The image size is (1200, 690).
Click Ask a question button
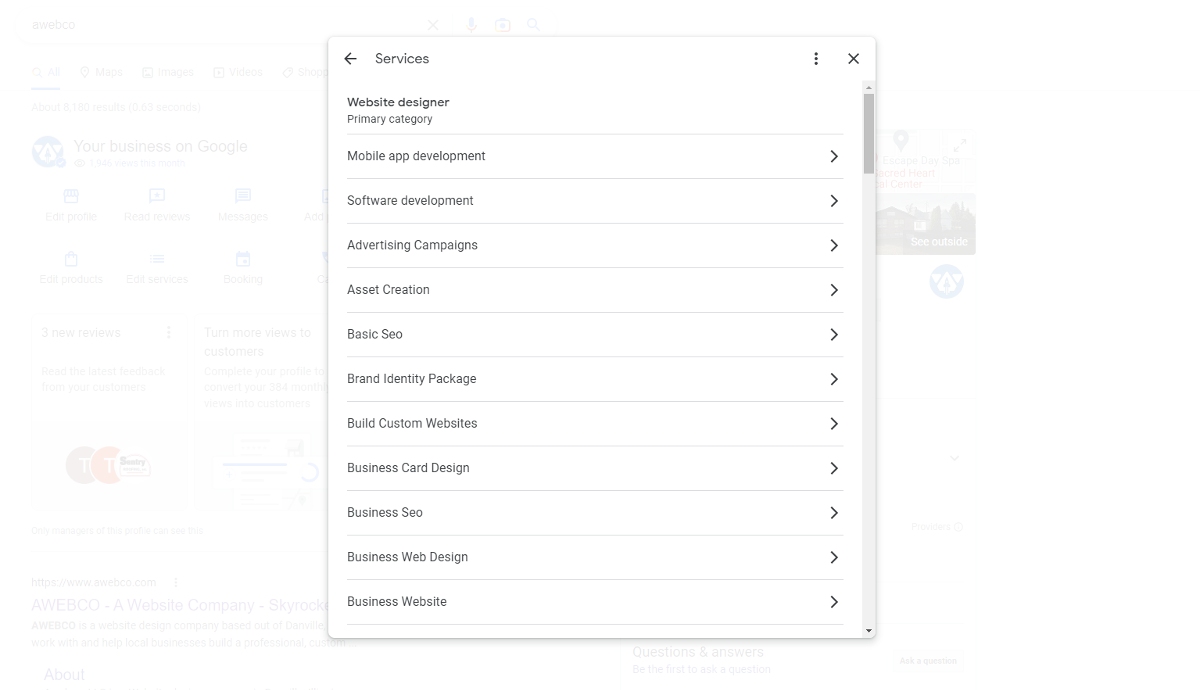(928, 661)
